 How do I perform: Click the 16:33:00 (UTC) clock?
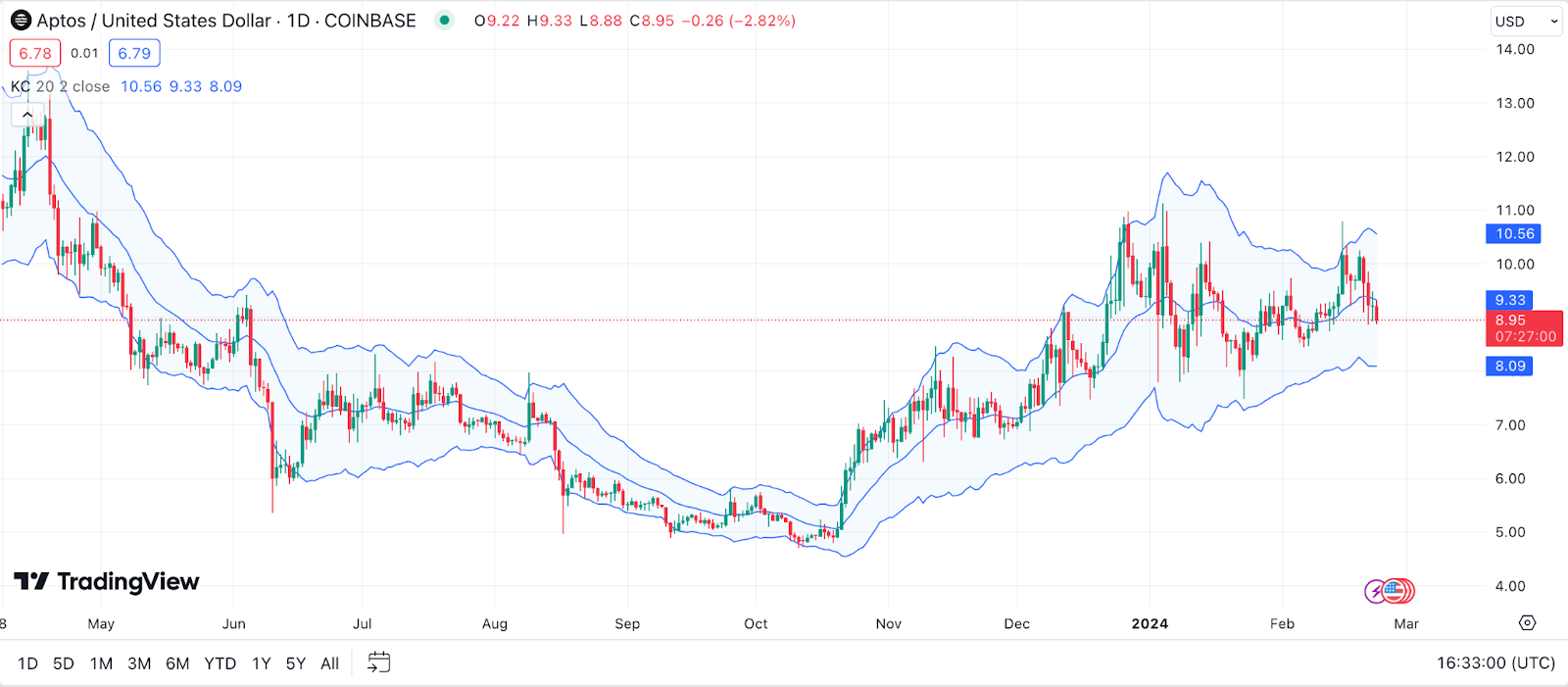(x=1495, y=663)
